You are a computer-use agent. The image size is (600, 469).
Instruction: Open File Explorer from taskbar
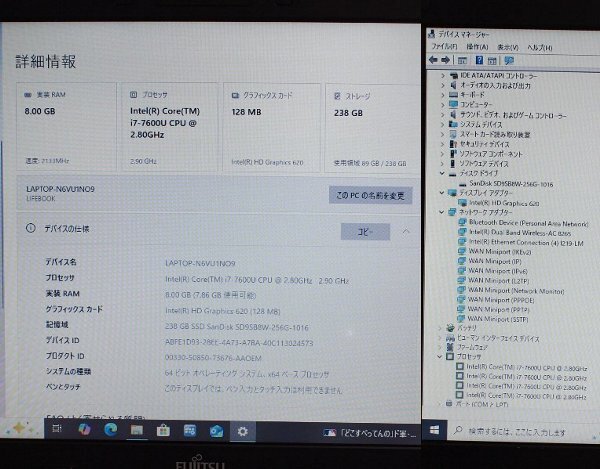pos(137,430)
